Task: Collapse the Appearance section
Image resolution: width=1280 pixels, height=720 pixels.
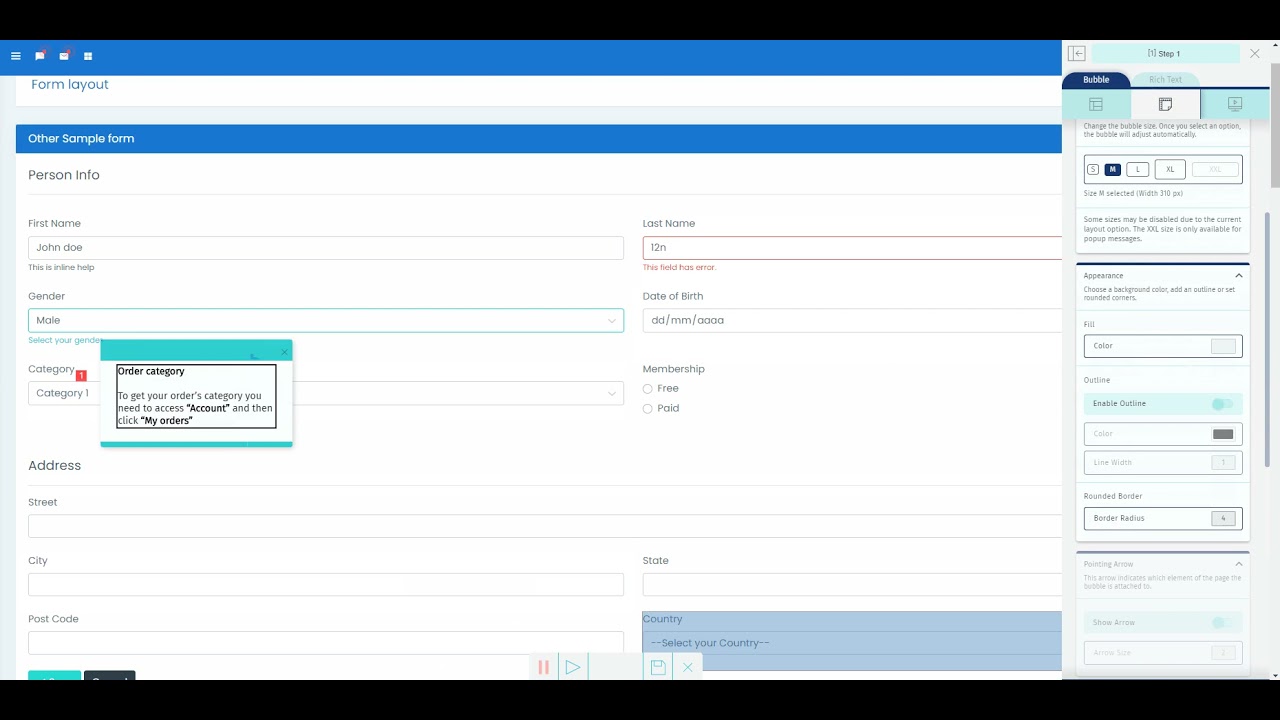Action: (x=1239, y=276)
